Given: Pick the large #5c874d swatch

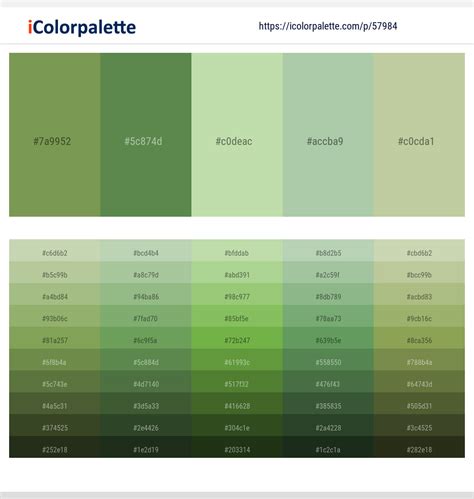Looking at the screenshot, I should point(146,135).
